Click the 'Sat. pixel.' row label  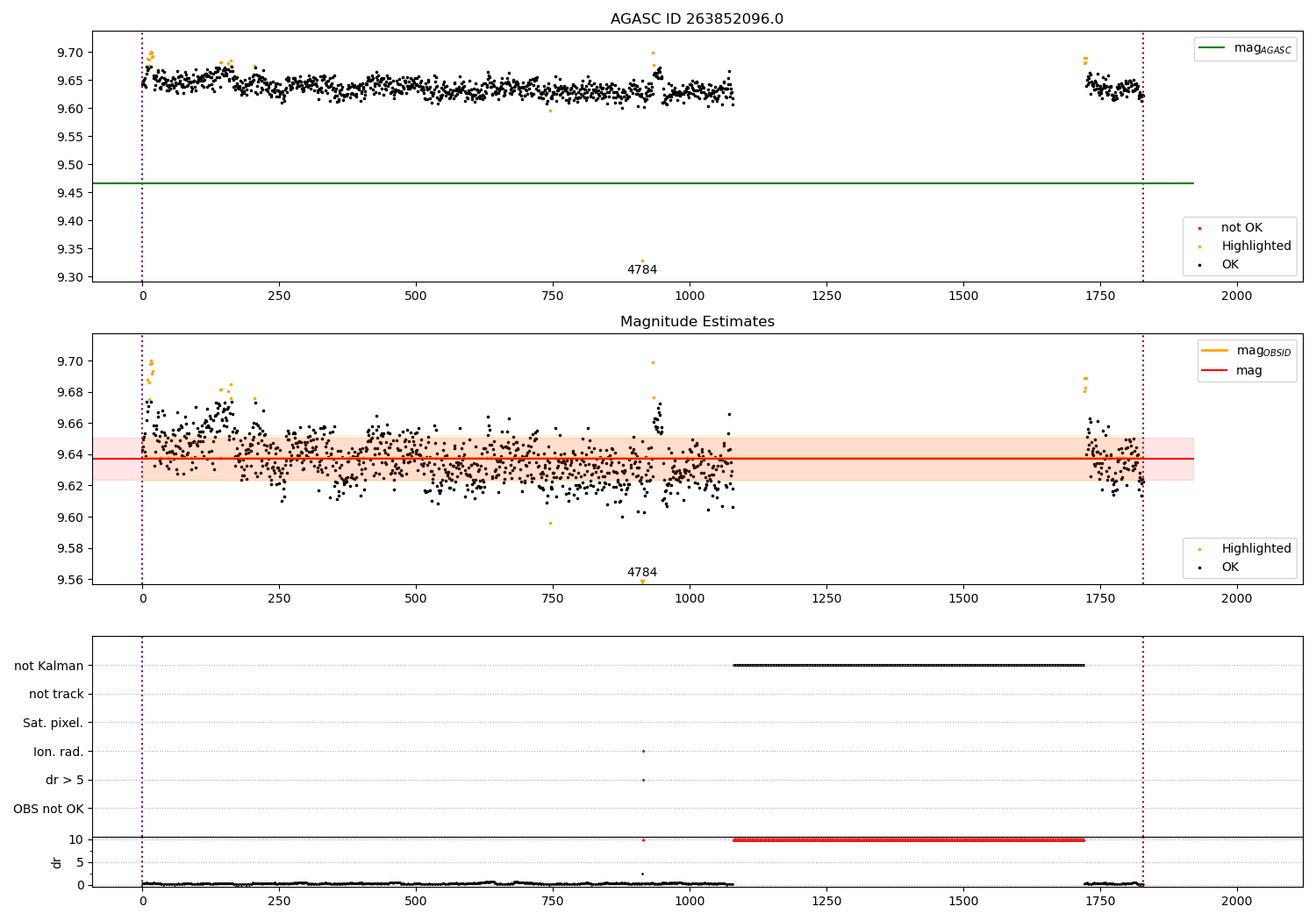click(54, 724)
